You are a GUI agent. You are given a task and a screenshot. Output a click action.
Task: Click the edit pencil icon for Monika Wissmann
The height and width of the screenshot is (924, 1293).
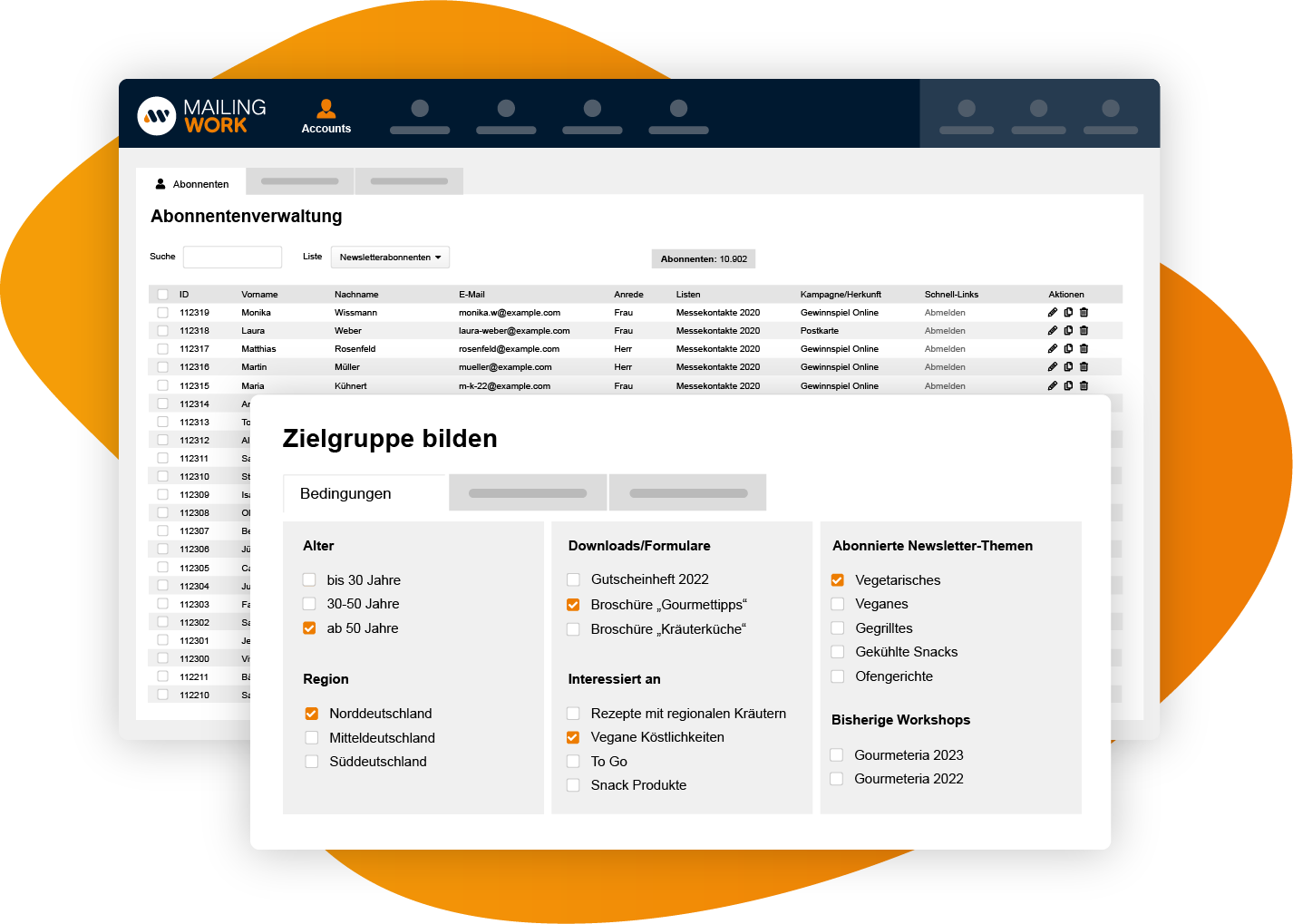1052,312
